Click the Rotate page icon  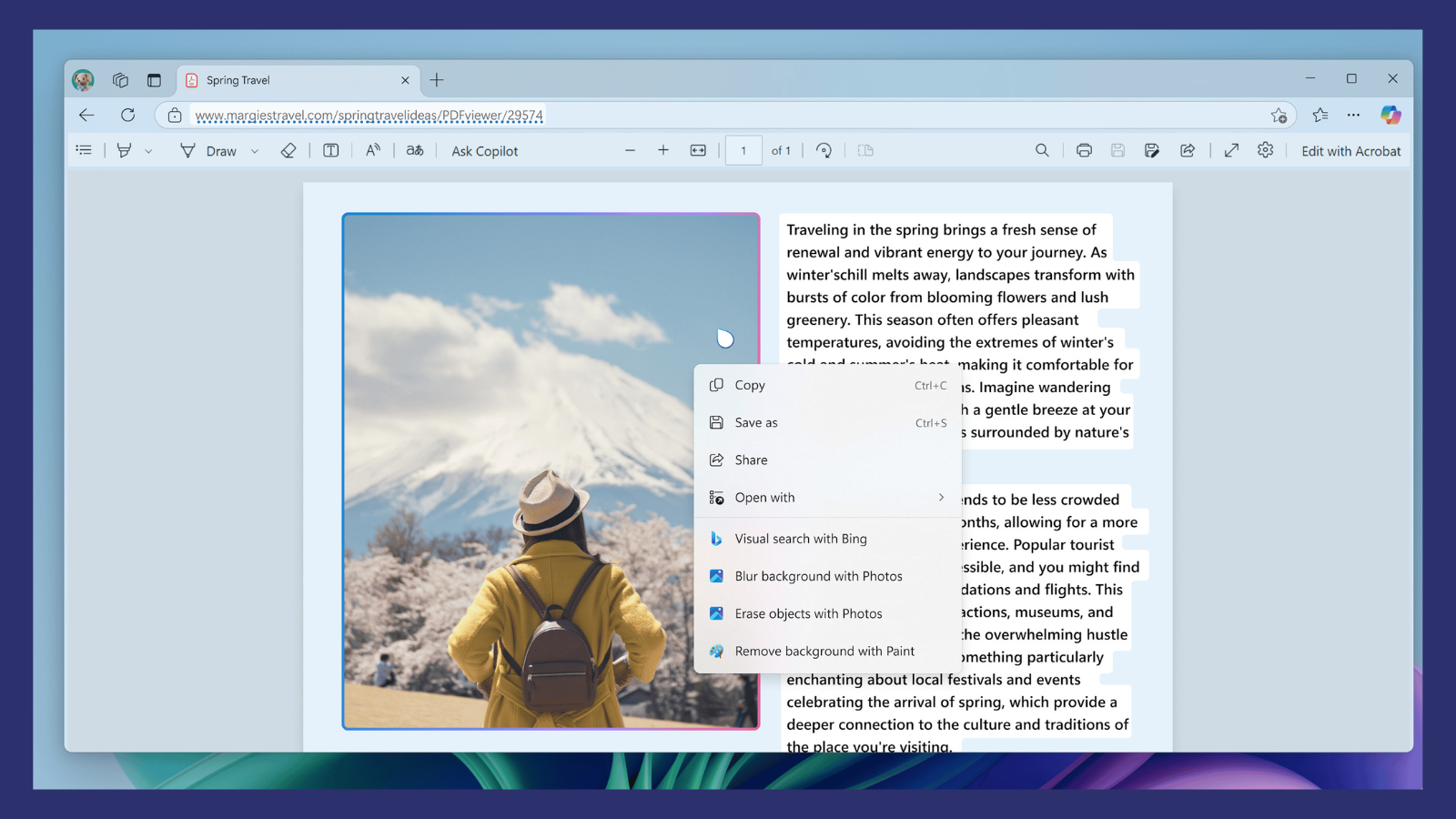pos(824,151)
